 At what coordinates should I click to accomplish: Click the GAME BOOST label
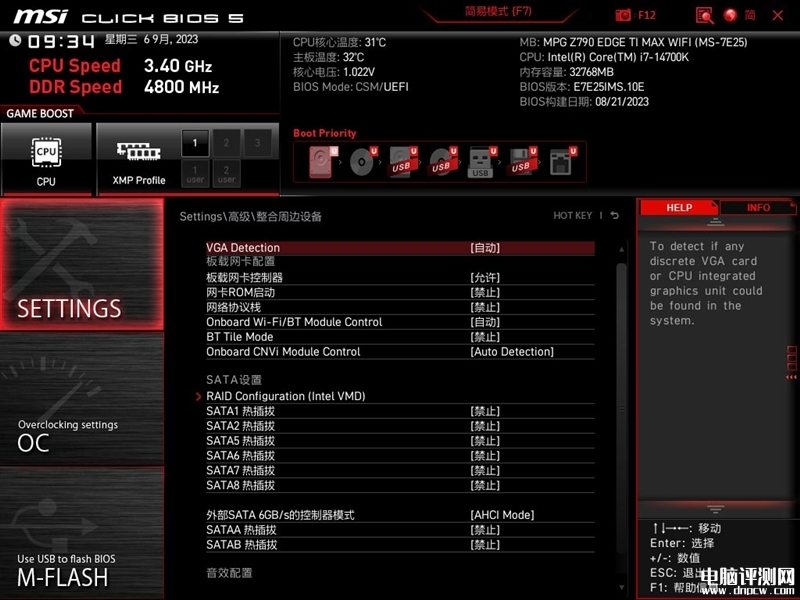pyautogui.click(x=40, y=113)
